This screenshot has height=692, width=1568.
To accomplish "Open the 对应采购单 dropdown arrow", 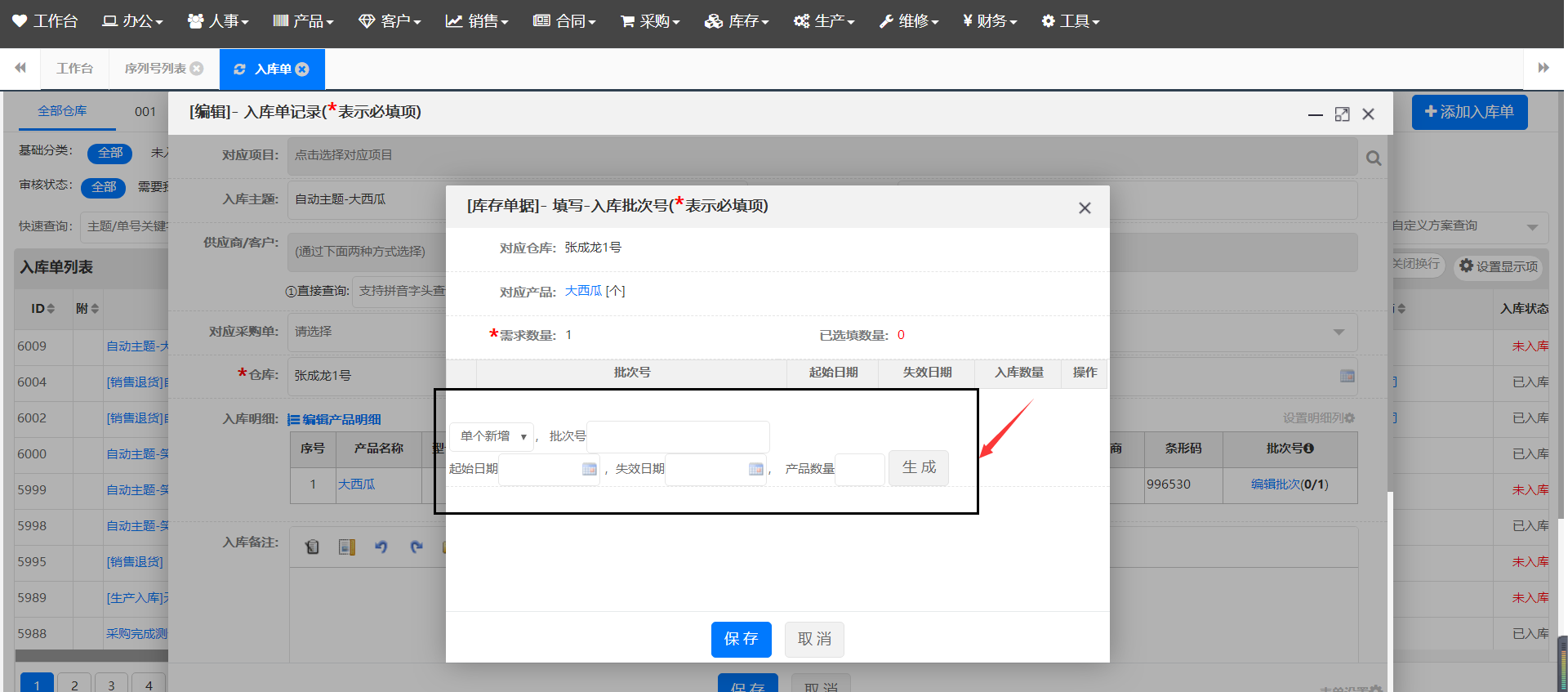I will [x=1339, y=332].
